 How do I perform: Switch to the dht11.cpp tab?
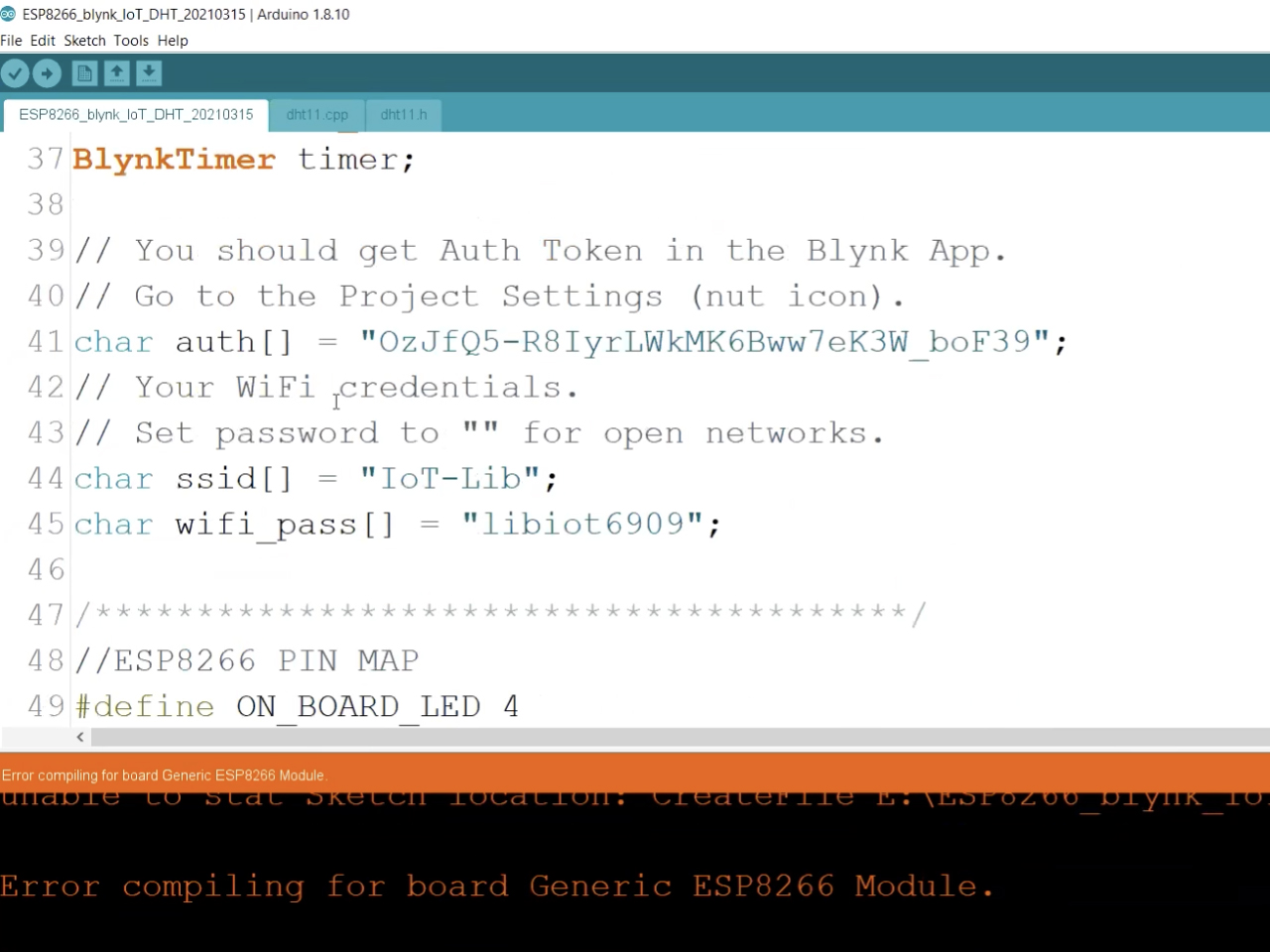317,115
